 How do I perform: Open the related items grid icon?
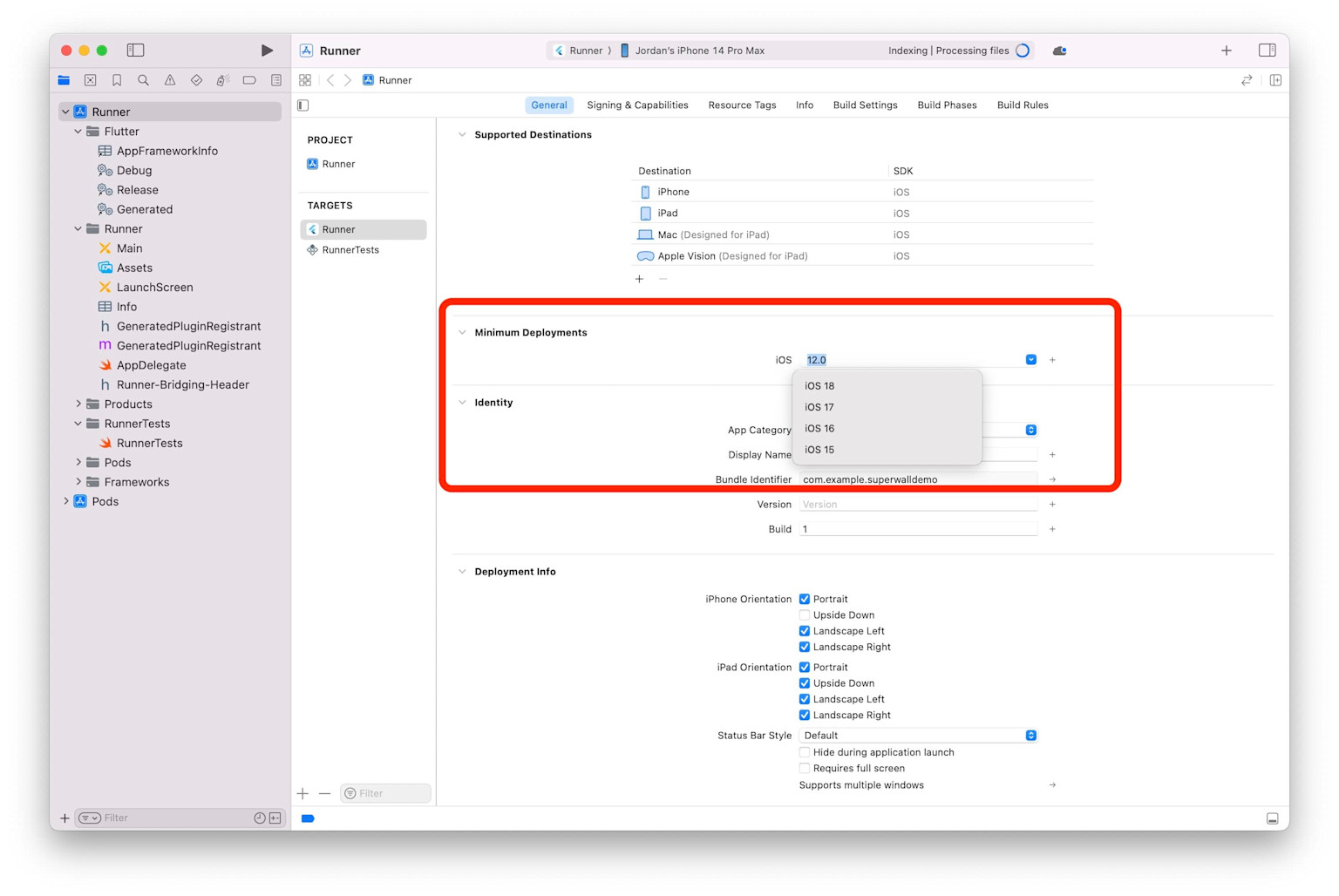305,80
